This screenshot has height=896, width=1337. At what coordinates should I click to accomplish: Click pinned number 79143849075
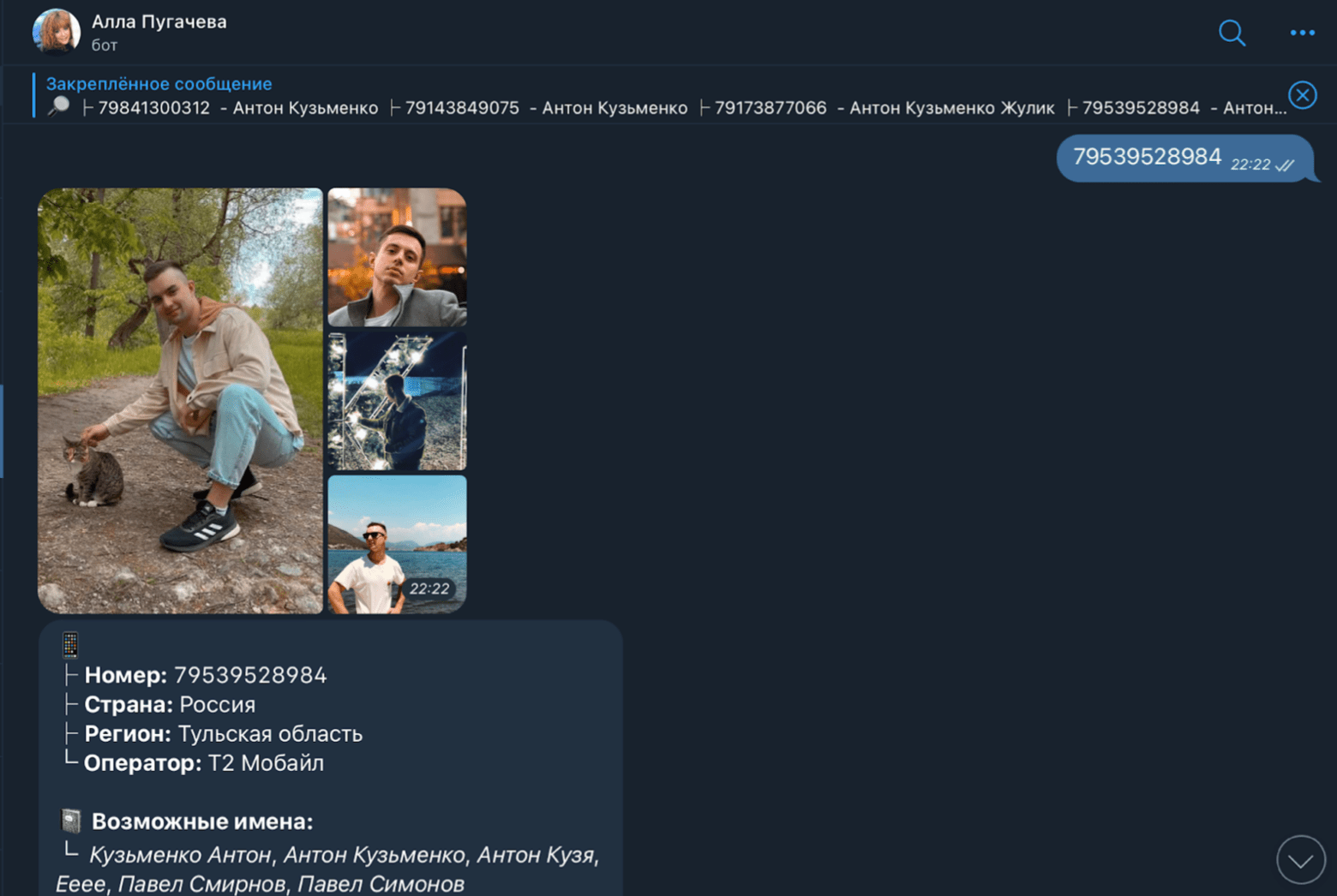point(462,108)
